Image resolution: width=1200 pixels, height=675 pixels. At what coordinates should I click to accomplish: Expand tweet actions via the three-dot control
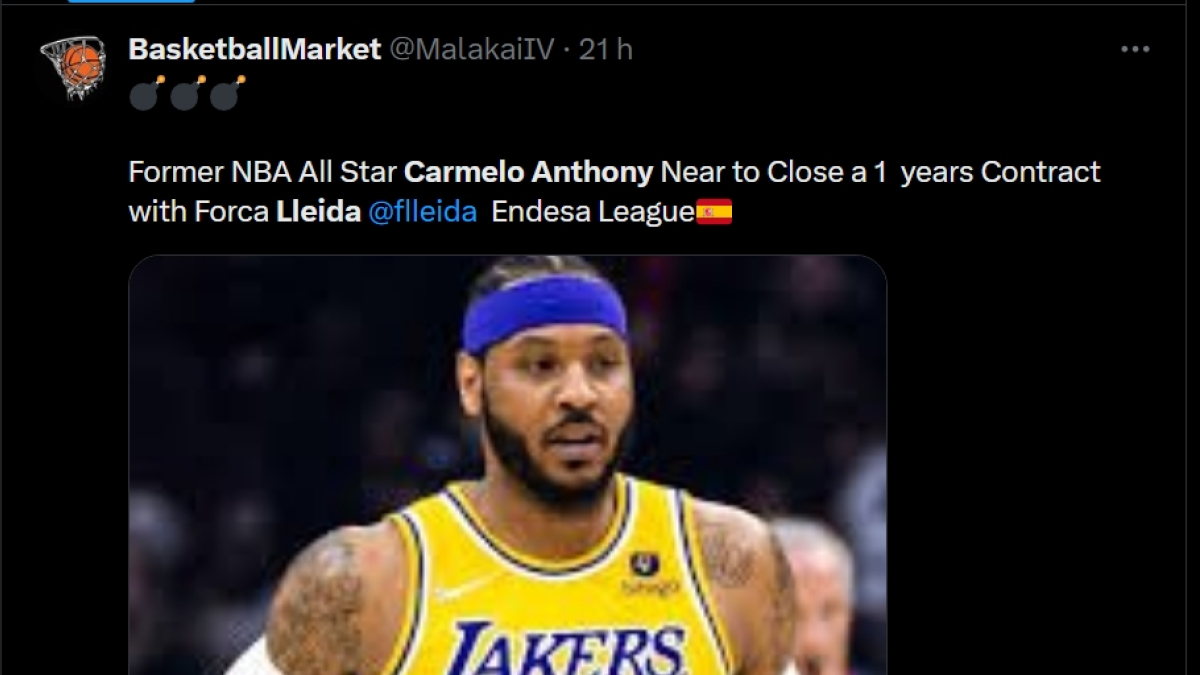pyautogui.click(x=1133, y=47)
